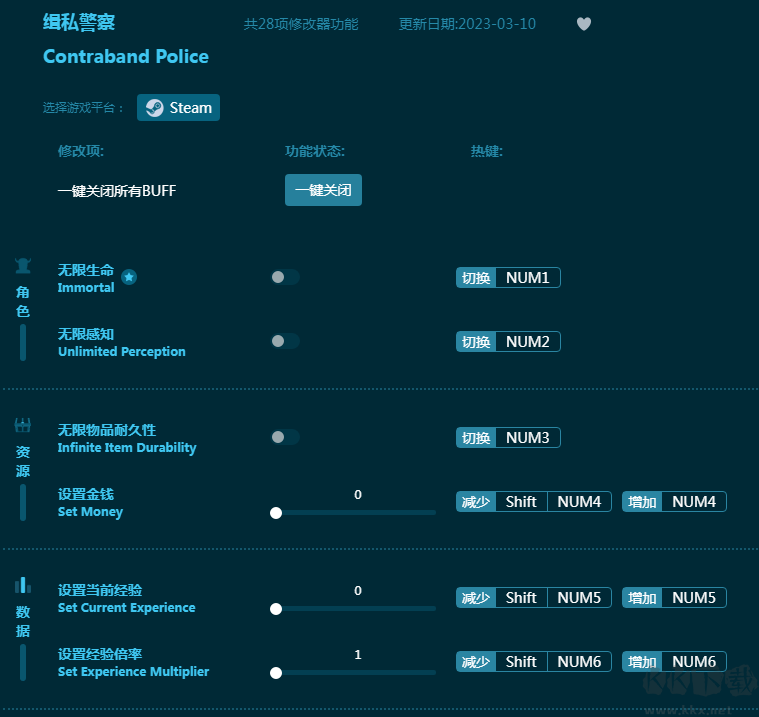
Task: Click the Contraband Police title
Action: coord(126,57)
